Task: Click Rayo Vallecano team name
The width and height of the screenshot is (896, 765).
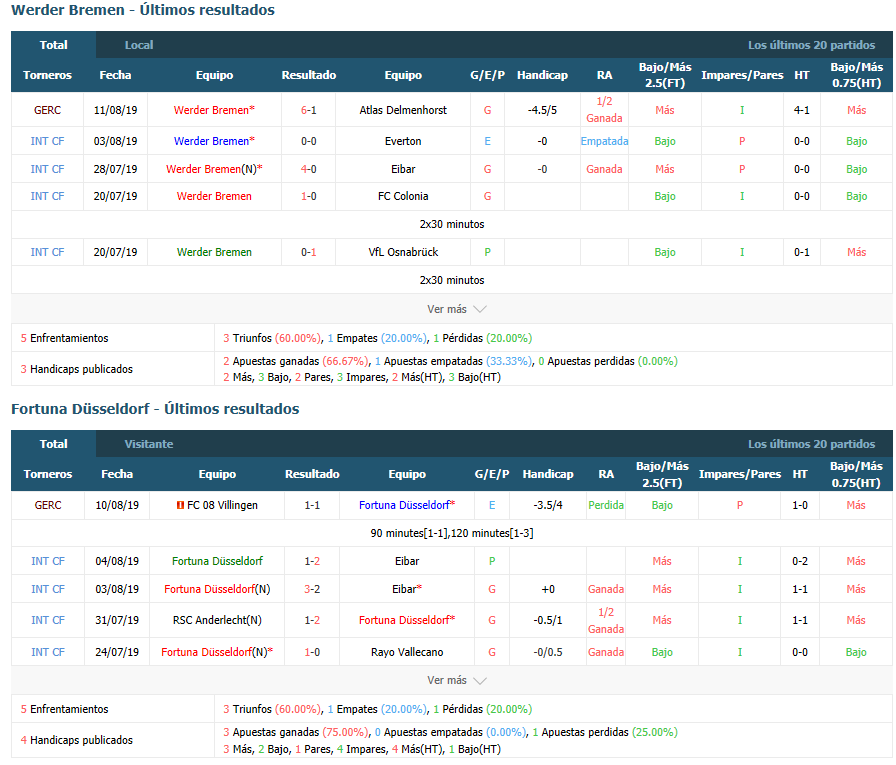Action: [x=407, y=652]
